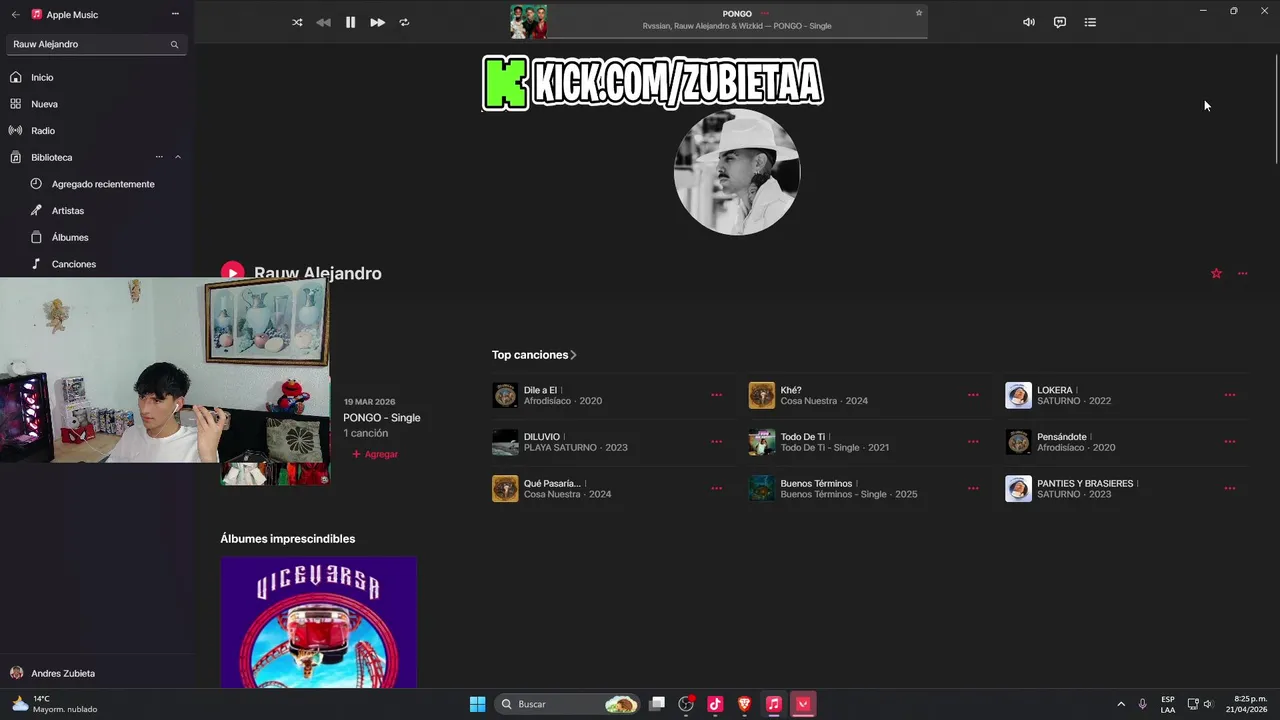Pause the current song

pyautogui.click(x=350, y=22)
